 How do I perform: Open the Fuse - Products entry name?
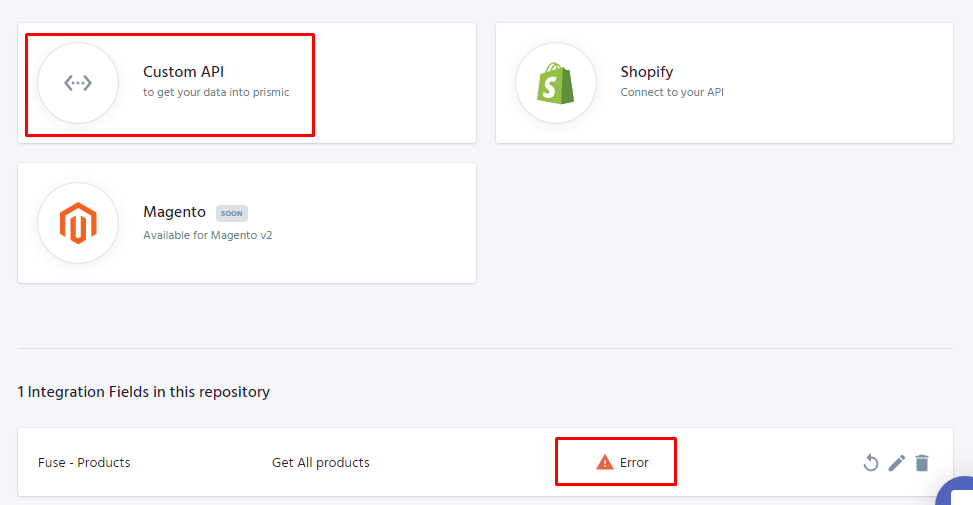tap(84, 462)
